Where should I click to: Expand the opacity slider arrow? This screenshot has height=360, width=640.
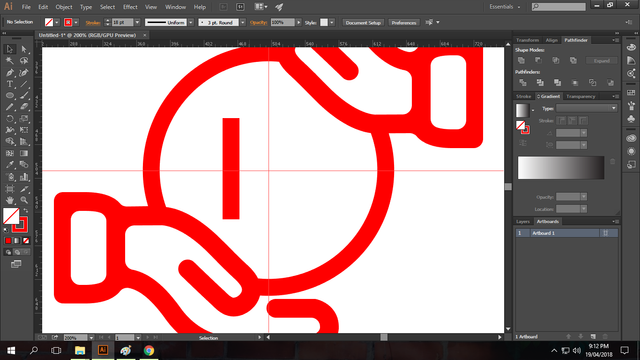[x=299, y=22]
